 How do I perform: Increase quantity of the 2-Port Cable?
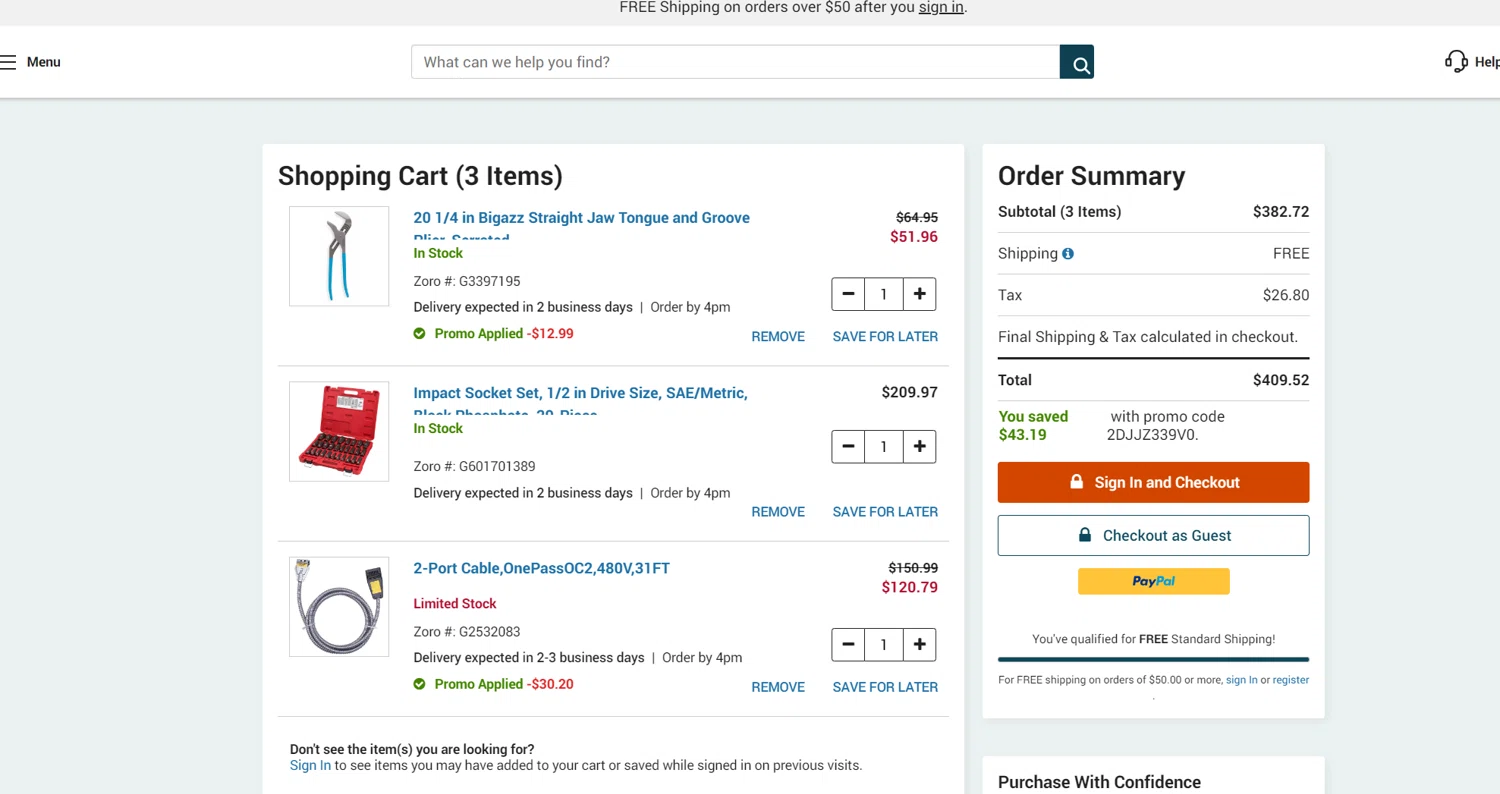coord(919,645)
